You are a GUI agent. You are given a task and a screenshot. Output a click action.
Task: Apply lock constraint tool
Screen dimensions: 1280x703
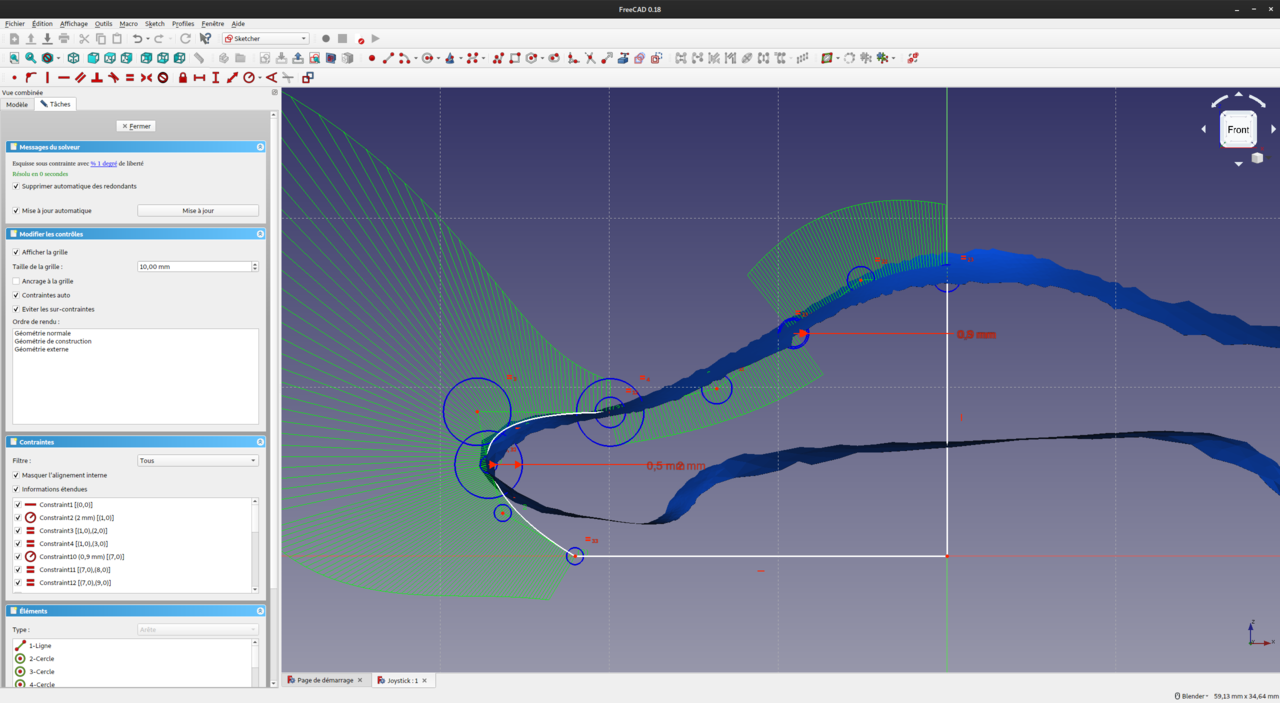click(x=183, y=77)
